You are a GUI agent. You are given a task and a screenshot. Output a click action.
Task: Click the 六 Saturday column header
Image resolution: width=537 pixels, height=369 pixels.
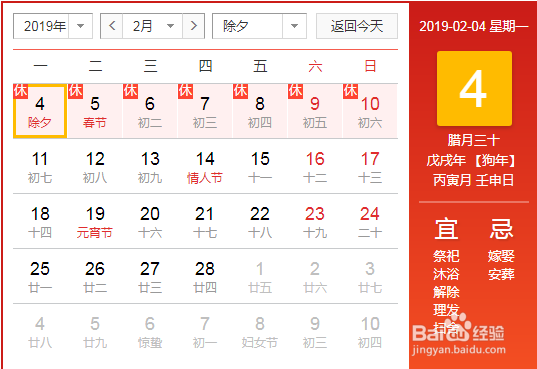(x=315, y=66)
